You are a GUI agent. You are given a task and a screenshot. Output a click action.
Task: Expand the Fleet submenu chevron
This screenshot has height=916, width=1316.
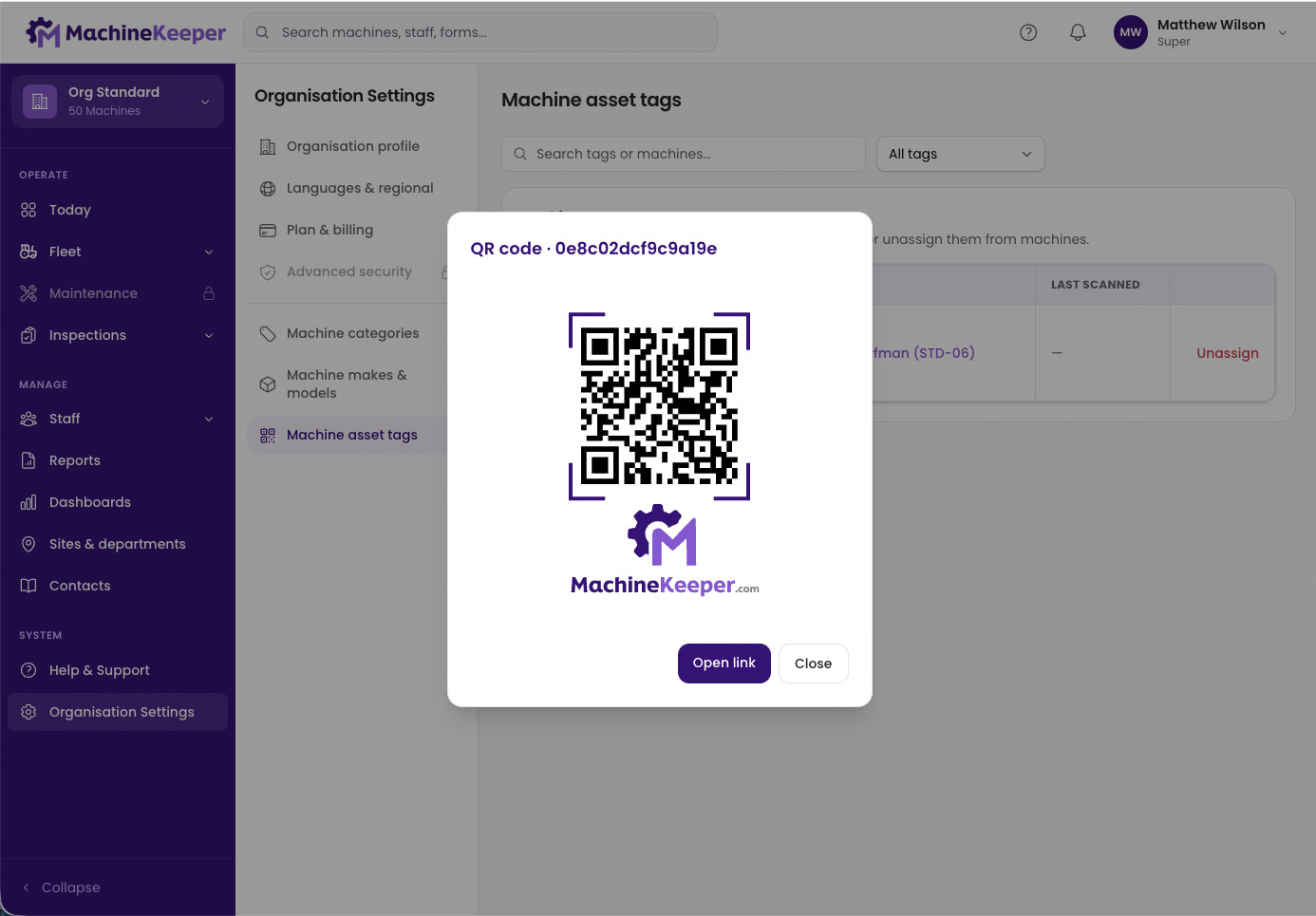coord(209,252)
